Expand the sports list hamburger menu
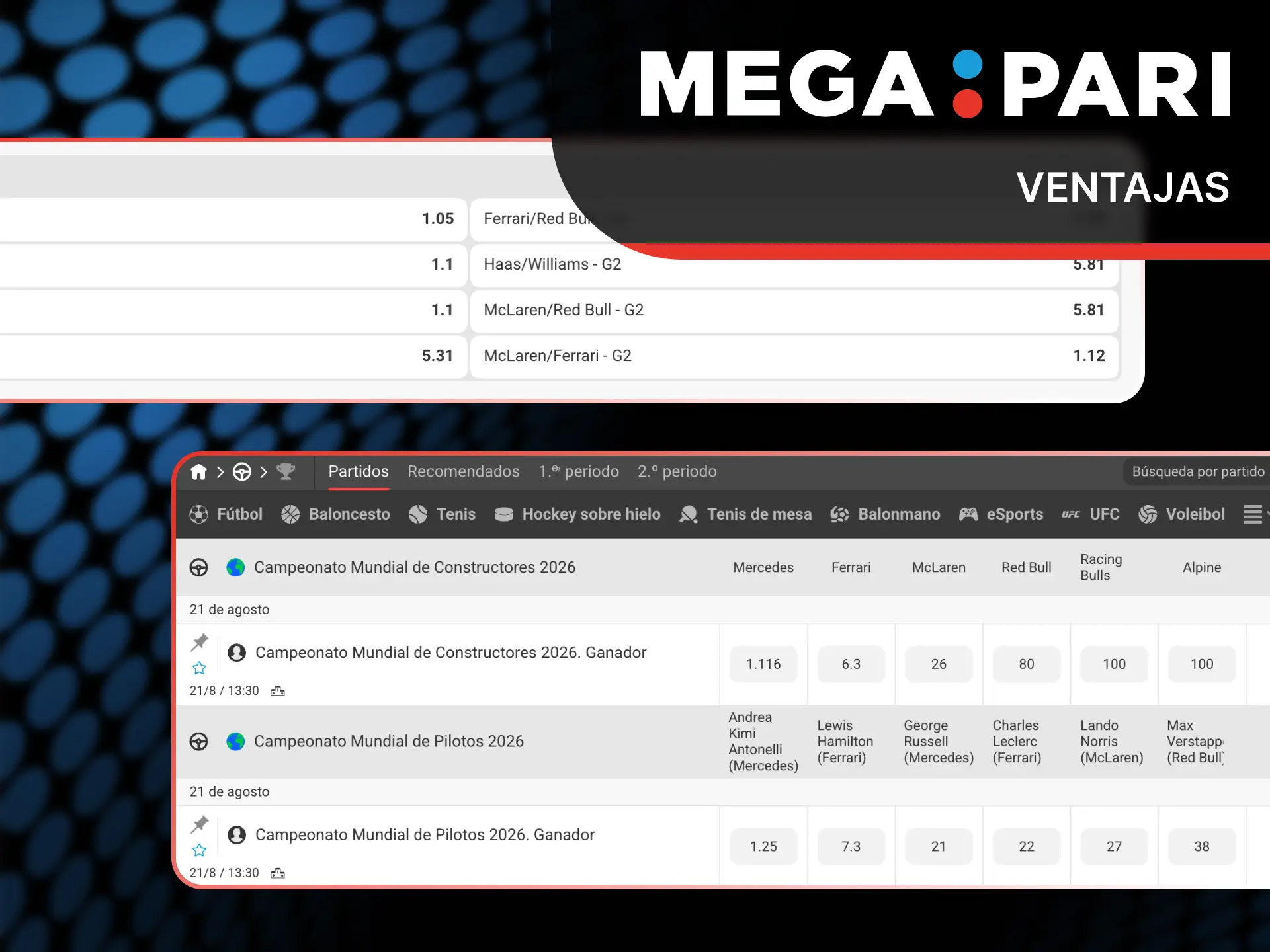 (1253, 514)
